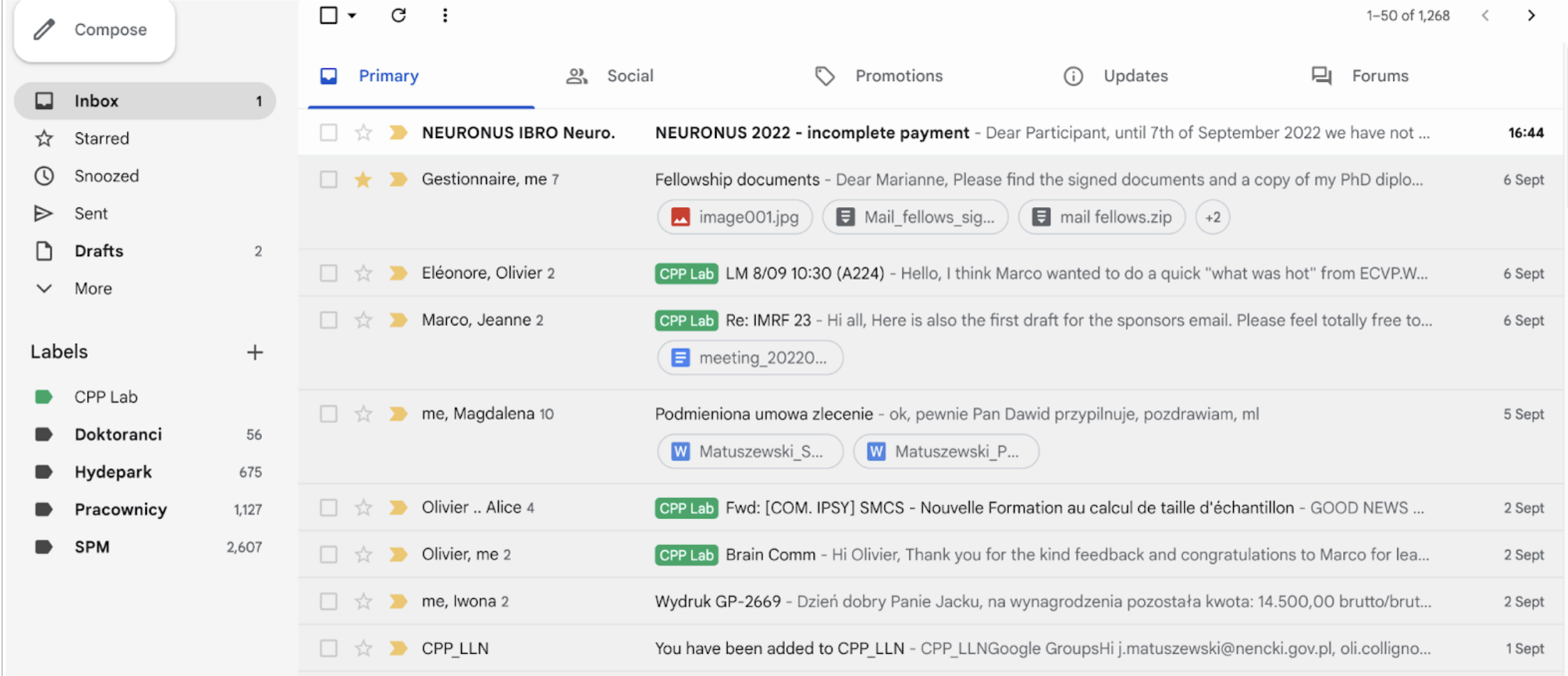Open the Forums tab
The image size is (1568, 676).
click(1360, 76)
